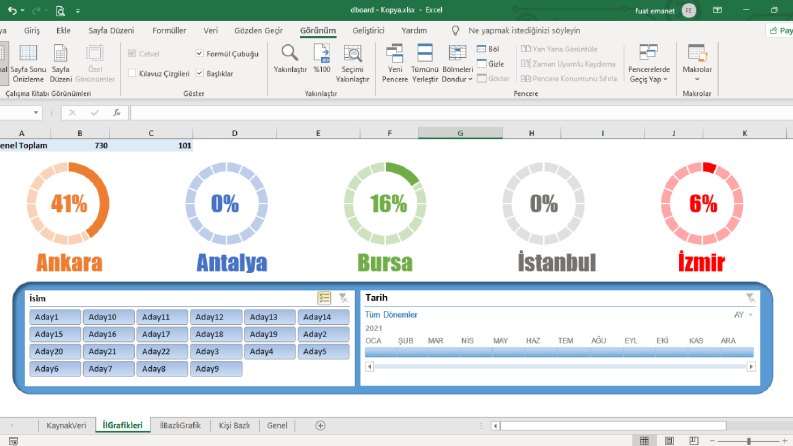Click the Gizle window icon
Viewport: 793px width, 446px height.
point(481,64)
